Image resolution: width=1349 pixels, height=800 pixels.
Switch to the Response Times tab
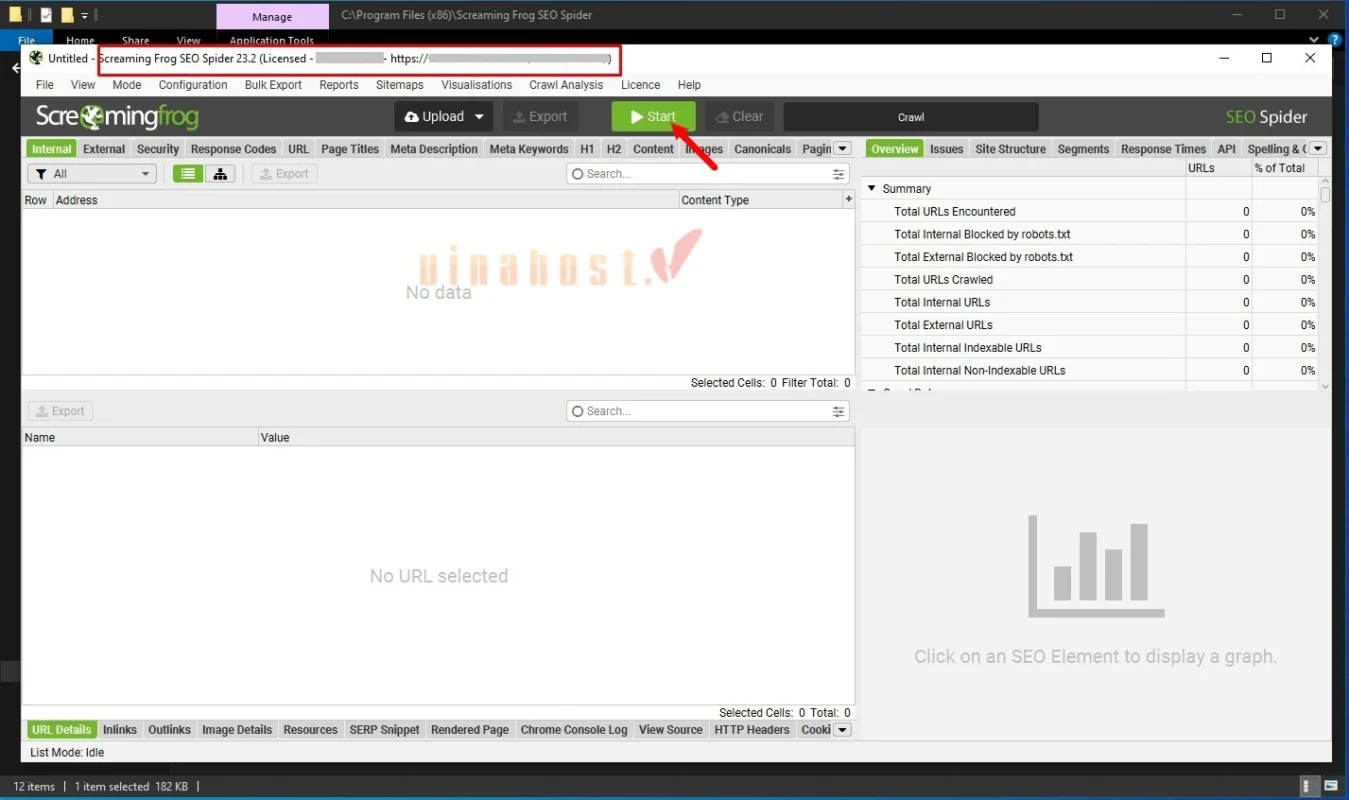tap(1163, 149)
